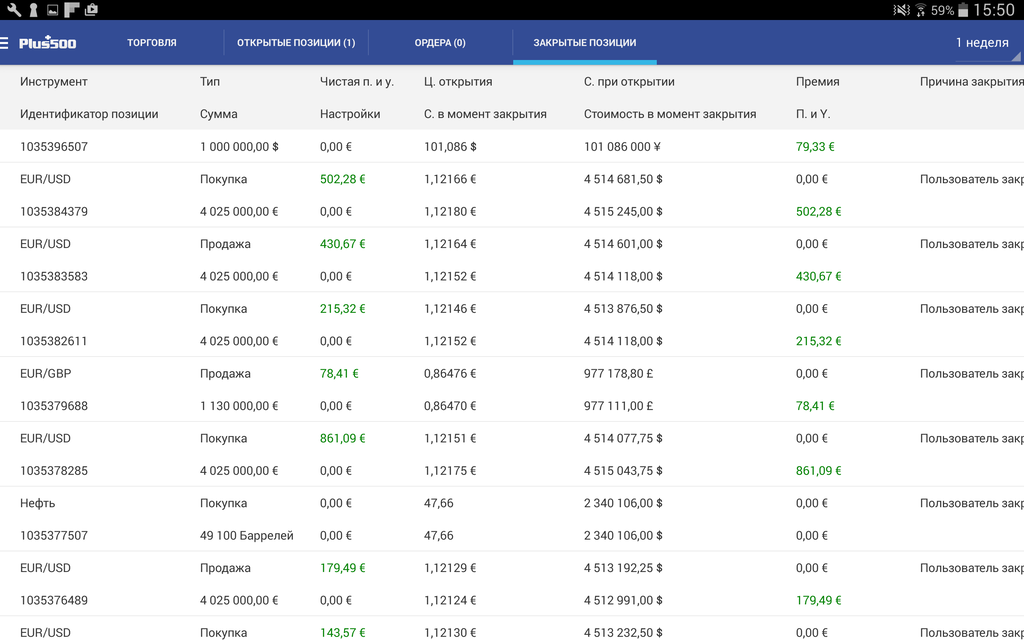
Task: Tap the picture notification icon in status bar
Action: (52, 10)
